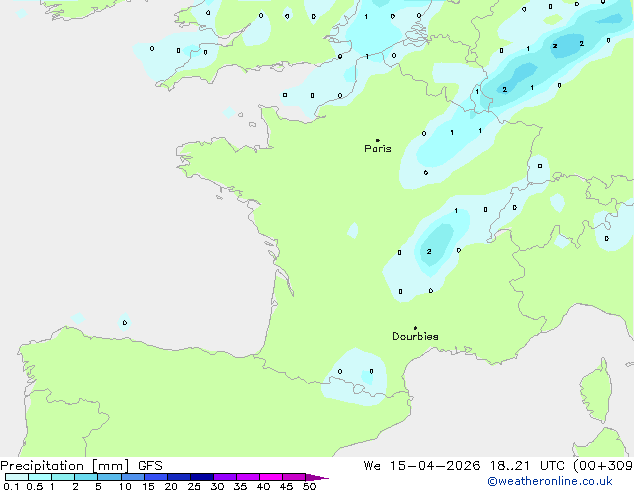634x490 pixels.
Task: Select the dark blue 25 mm legend swatch
Action: click(202, 477)
